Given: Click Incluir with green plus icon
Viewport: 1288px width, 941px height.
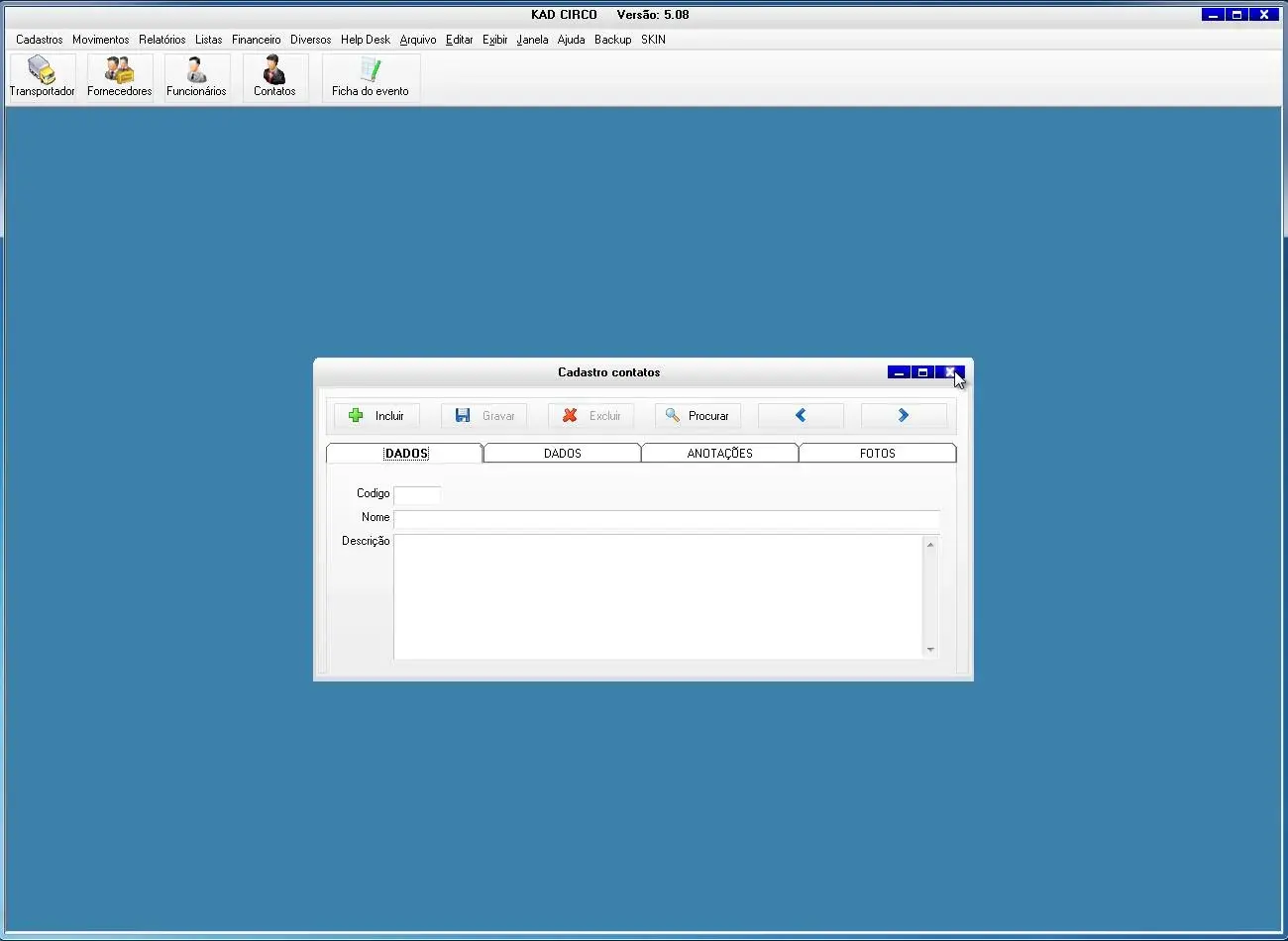Looking at the screenshot, I should 376,416.
